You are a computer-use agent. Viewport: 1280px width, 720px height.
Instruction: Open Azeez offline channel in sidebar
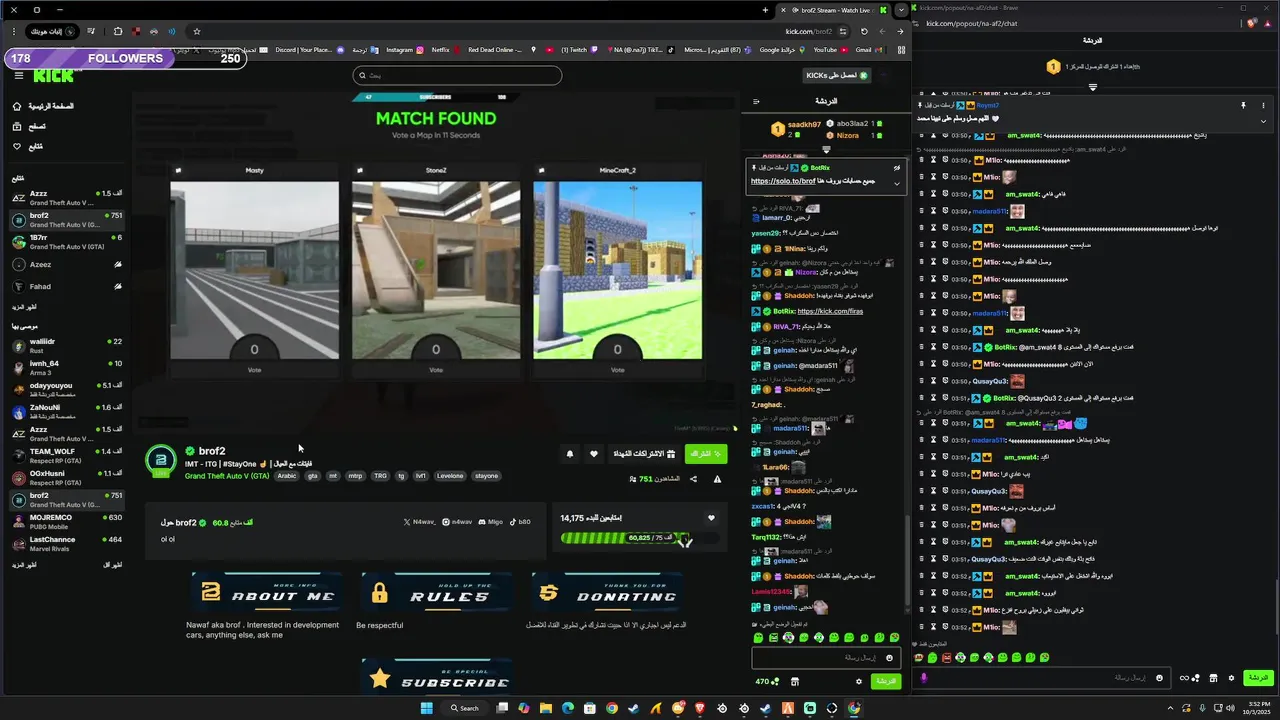pyautogui.click(x=68, y=264)
